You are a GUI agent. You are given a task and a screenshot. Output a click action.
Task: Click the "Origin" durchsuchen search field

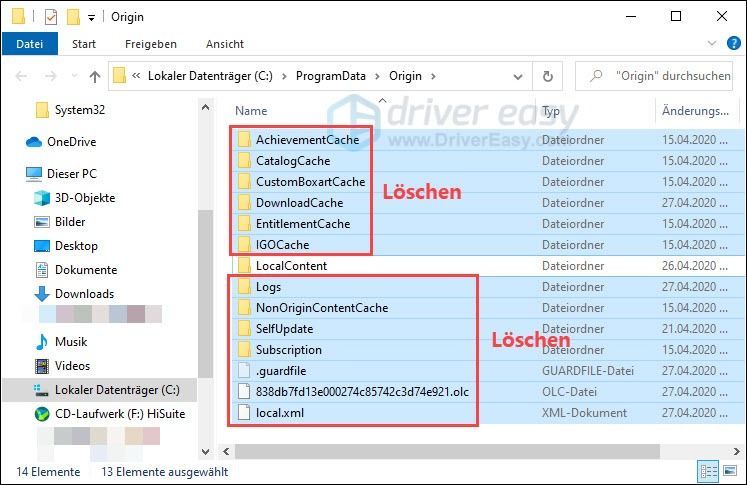[654, 76]
